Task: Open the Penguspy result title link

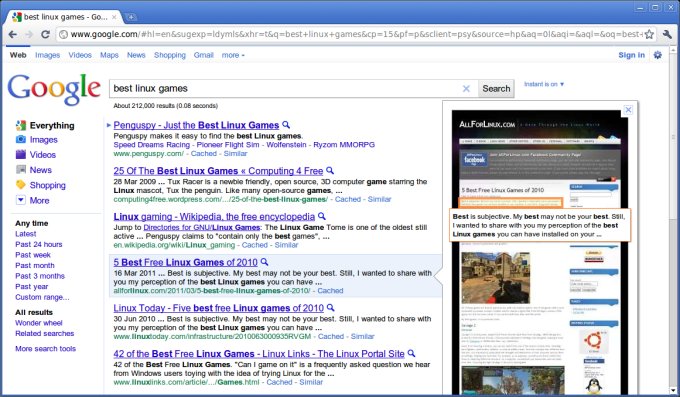Action: 196,125
